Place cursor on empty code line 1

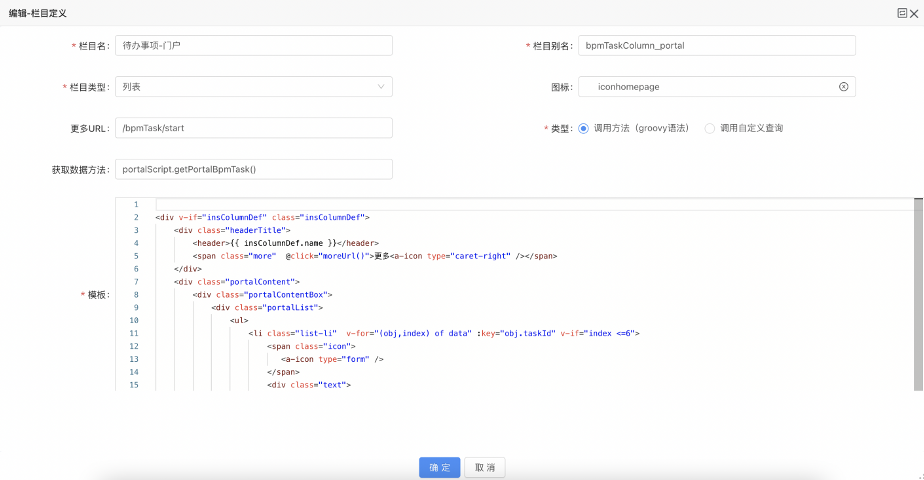tap(533, 204)
